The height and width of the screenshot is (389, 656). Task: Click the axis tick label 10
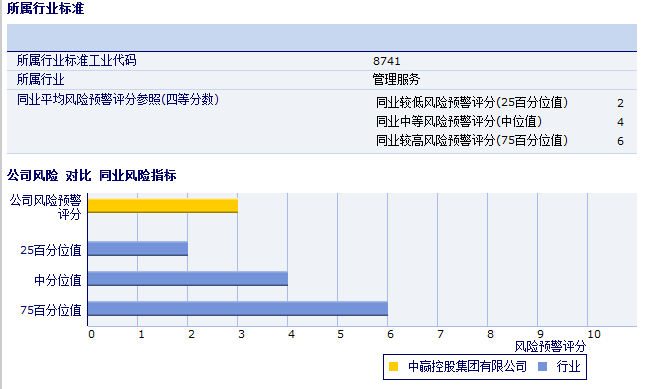pos(594,334)
